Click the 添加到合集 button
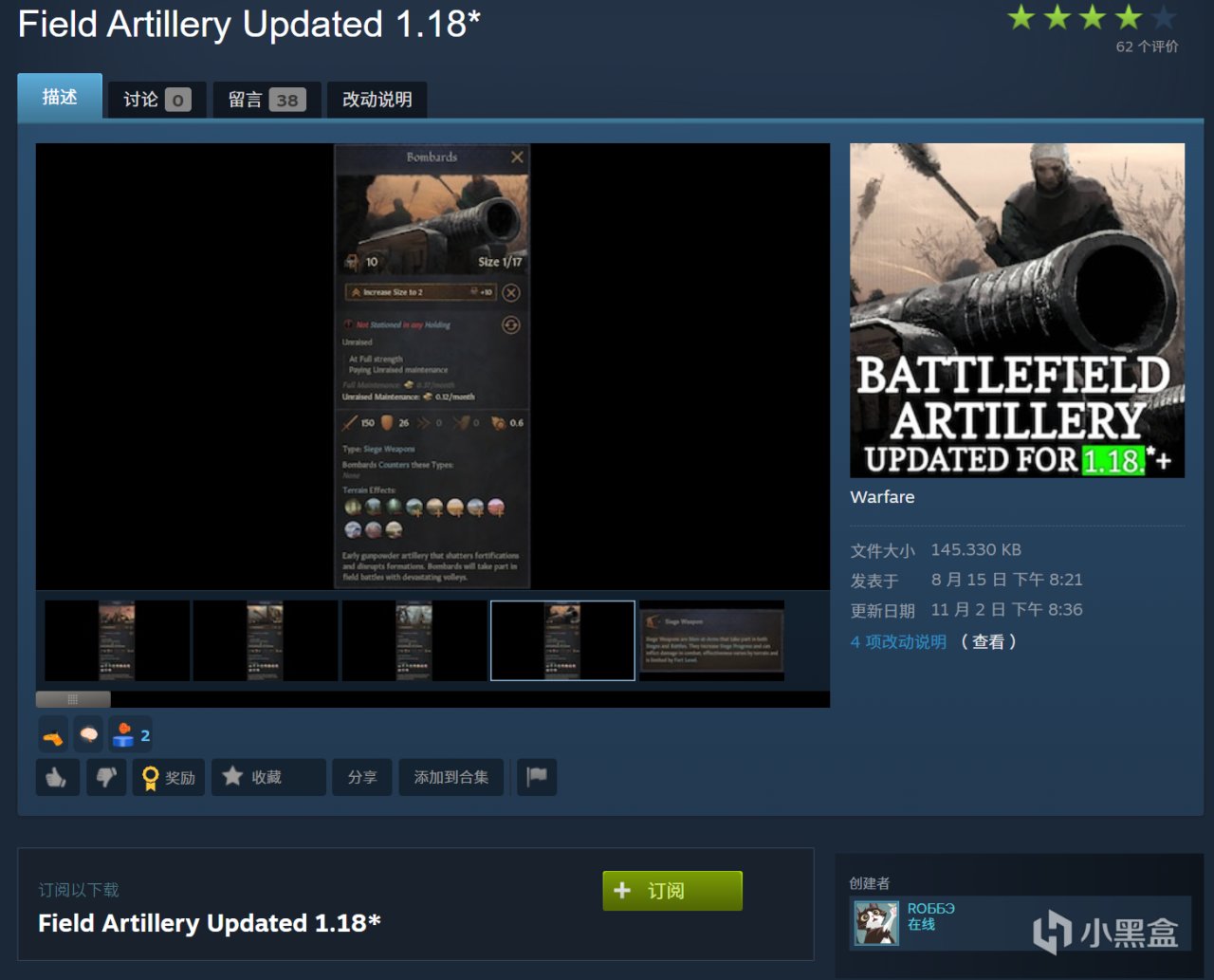The height and width of the screenshot is (980, 1214). (451, 777)
